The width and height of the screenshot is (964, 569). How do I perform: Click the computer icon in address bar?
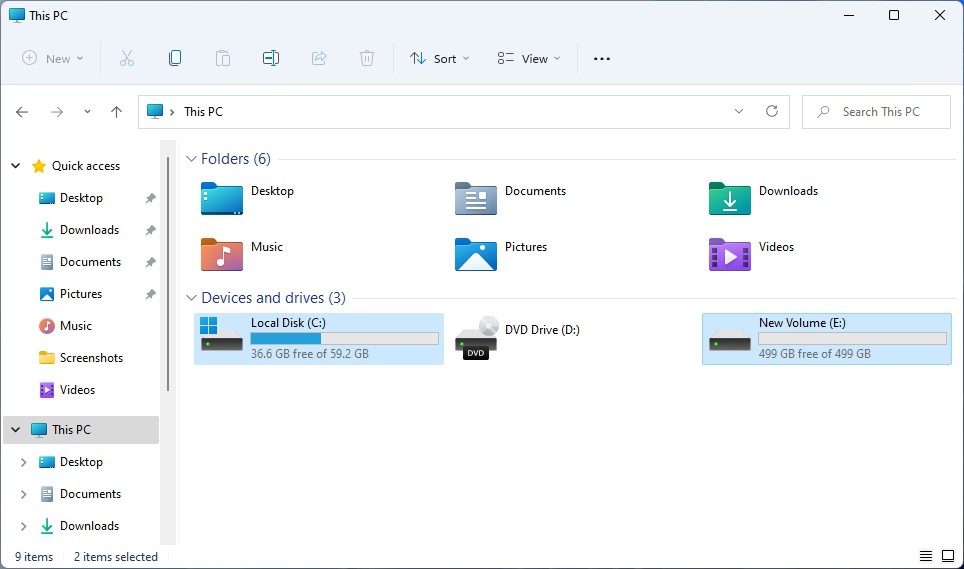(x=155, y=111)
